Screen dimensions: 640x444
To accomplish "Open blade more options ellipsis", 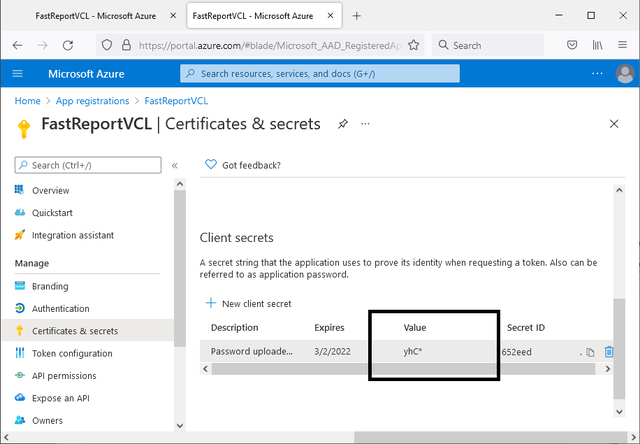I will [365, 124].
